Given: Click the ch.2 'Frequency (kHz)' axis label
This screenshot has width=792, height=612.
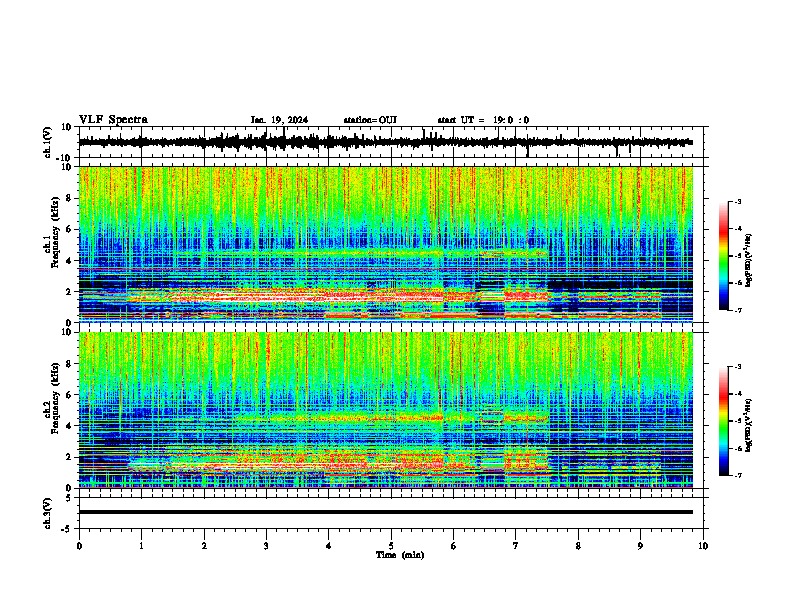Looking at the screenshot, I should tap(55, 398).
